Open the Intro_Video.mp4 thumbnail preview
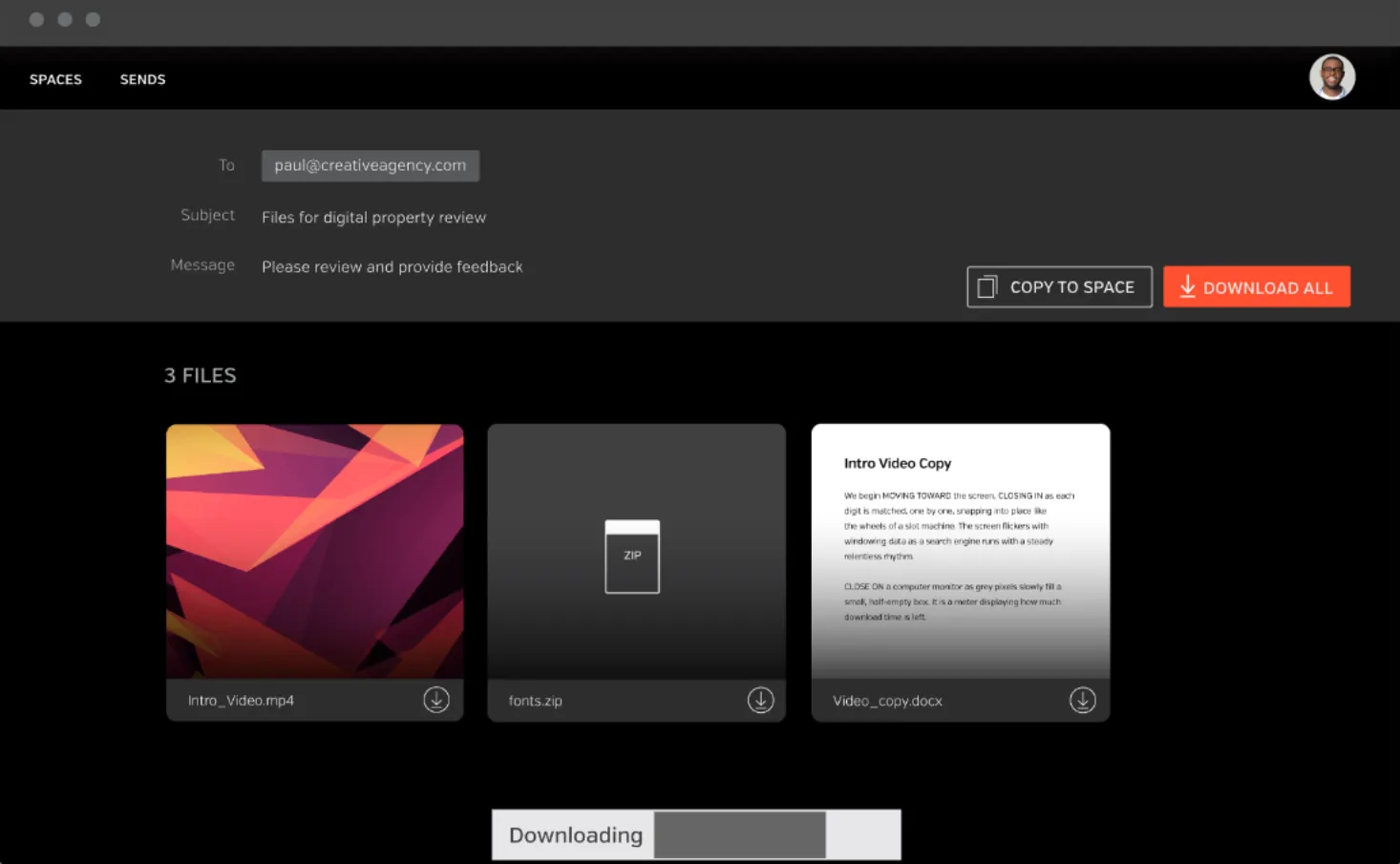Viewport: 1400px width, 864px height. click(x=315, y=552)
